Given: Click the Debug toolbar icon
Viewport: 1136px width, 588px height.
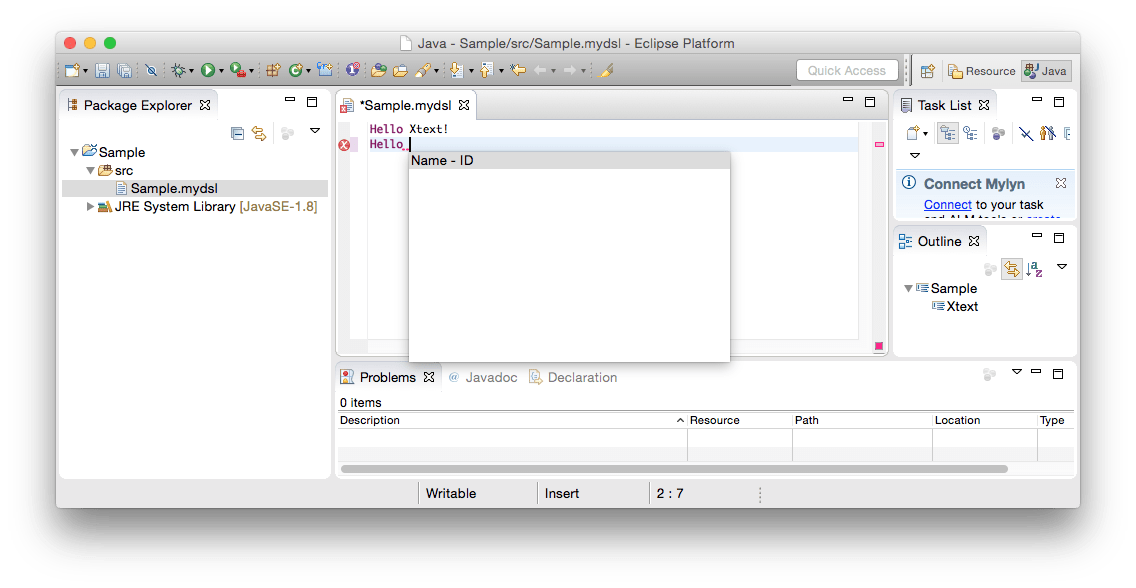Looking at the screenshot, I should coord(178,70).
